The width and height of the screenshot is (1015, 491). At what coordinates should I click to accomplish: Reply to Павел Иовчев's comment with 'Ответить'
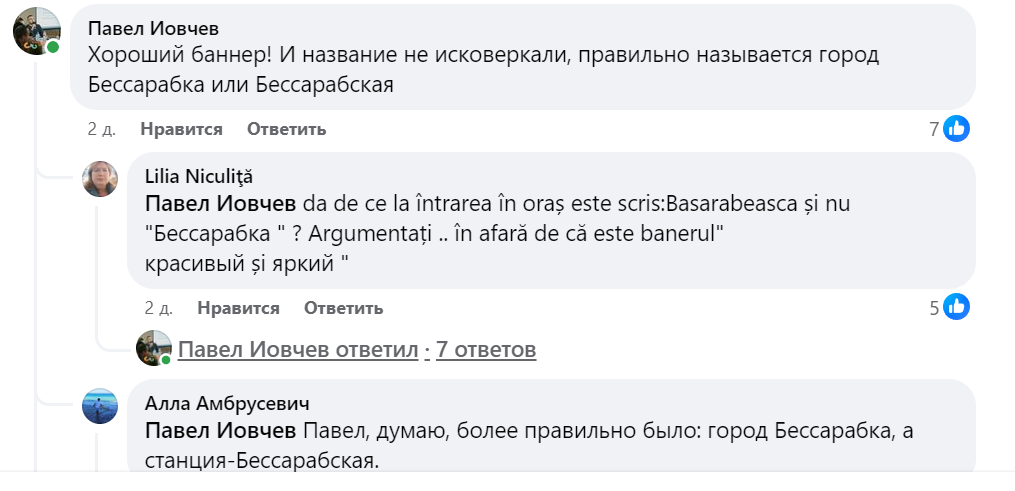286,129
